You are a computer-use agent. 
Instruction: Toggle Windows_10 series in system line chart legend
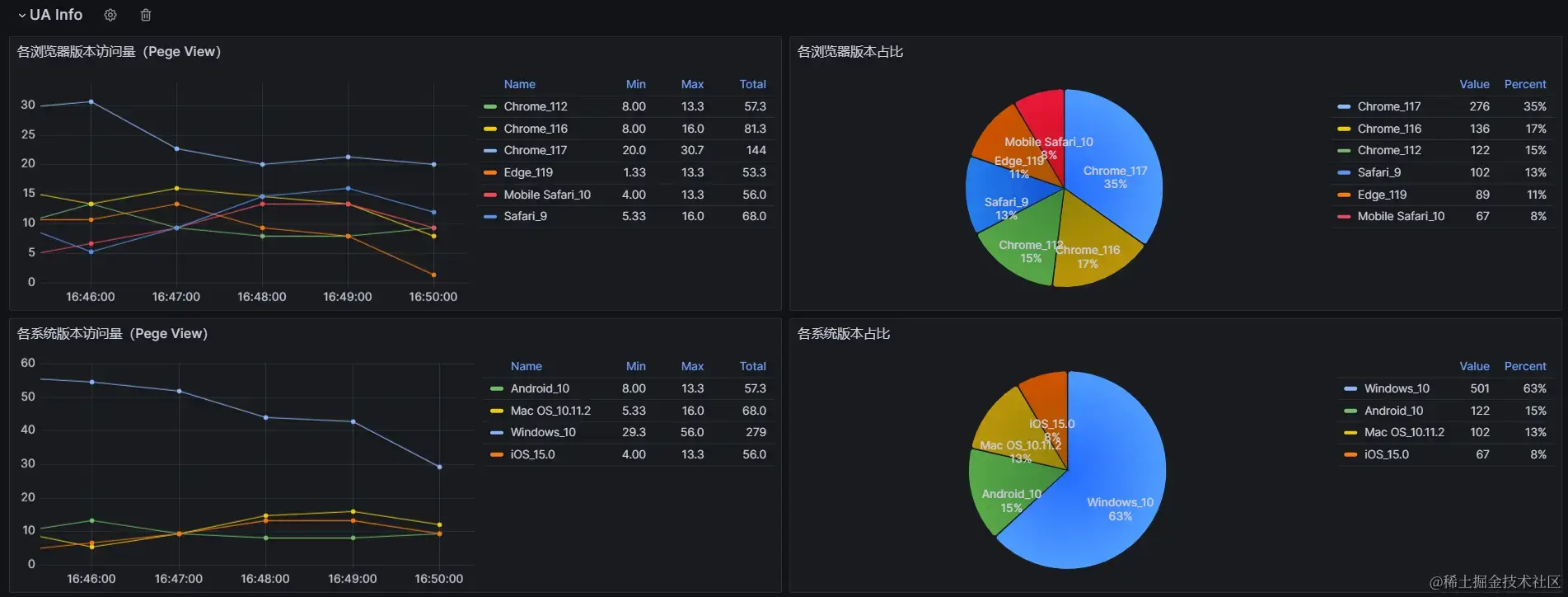point(542,432)
